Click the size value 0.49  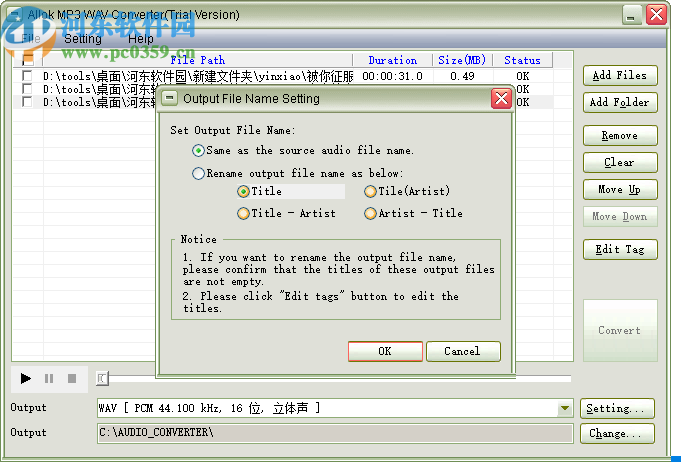(x=462, y=76)
